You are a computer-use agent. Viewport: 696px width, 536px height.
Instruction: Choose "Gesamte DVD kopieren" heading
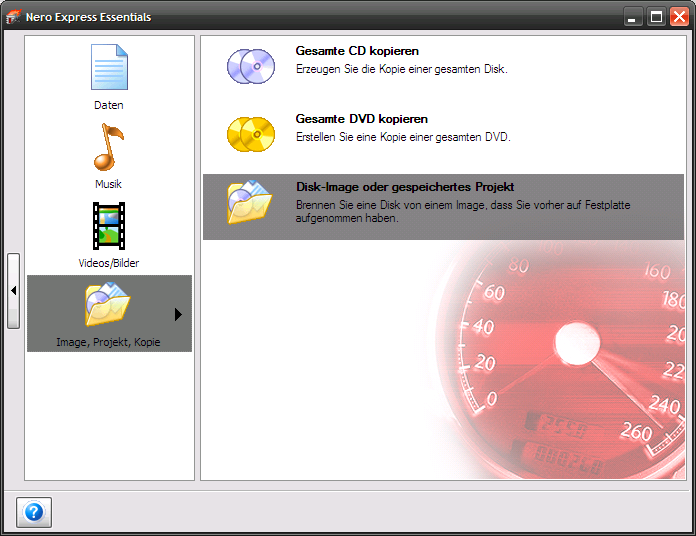[x=362, y=119]
